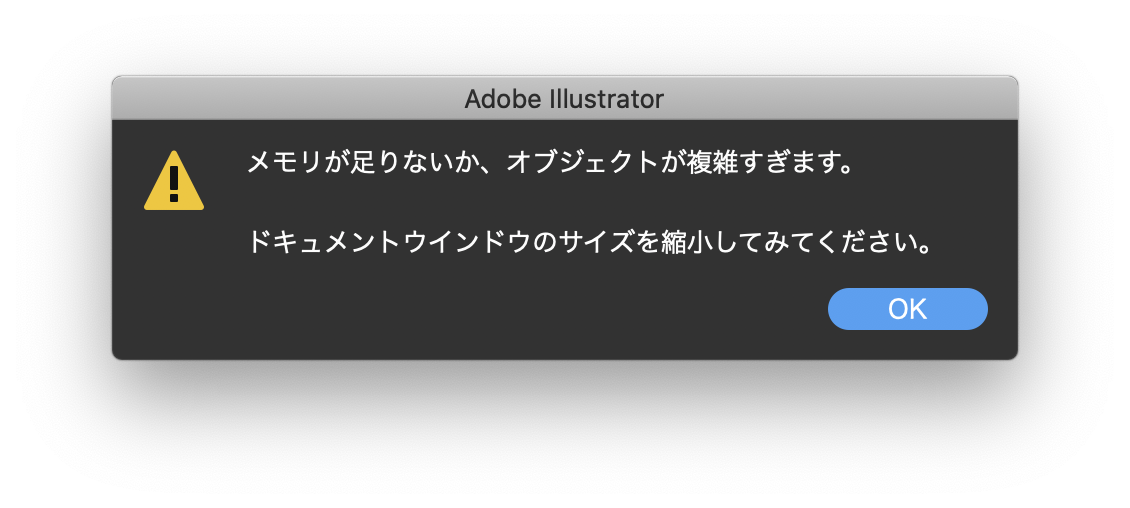1130x508 pixels.
Task: Click the yellow warning triangle icon
Action: point(174,182)
